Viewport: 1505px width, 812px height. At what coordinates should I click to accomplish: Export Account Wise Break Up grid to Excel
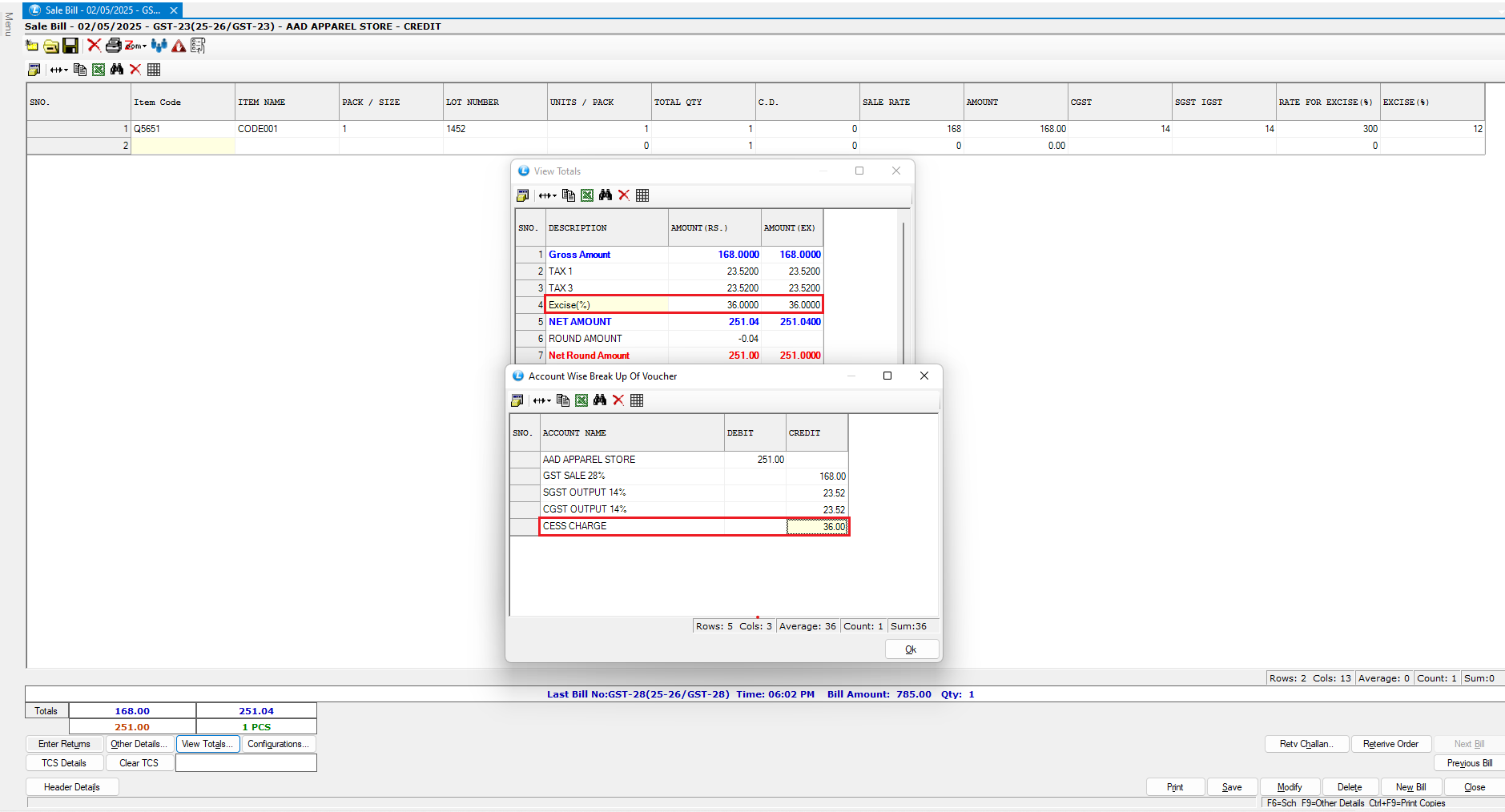(x=581, y=400)
